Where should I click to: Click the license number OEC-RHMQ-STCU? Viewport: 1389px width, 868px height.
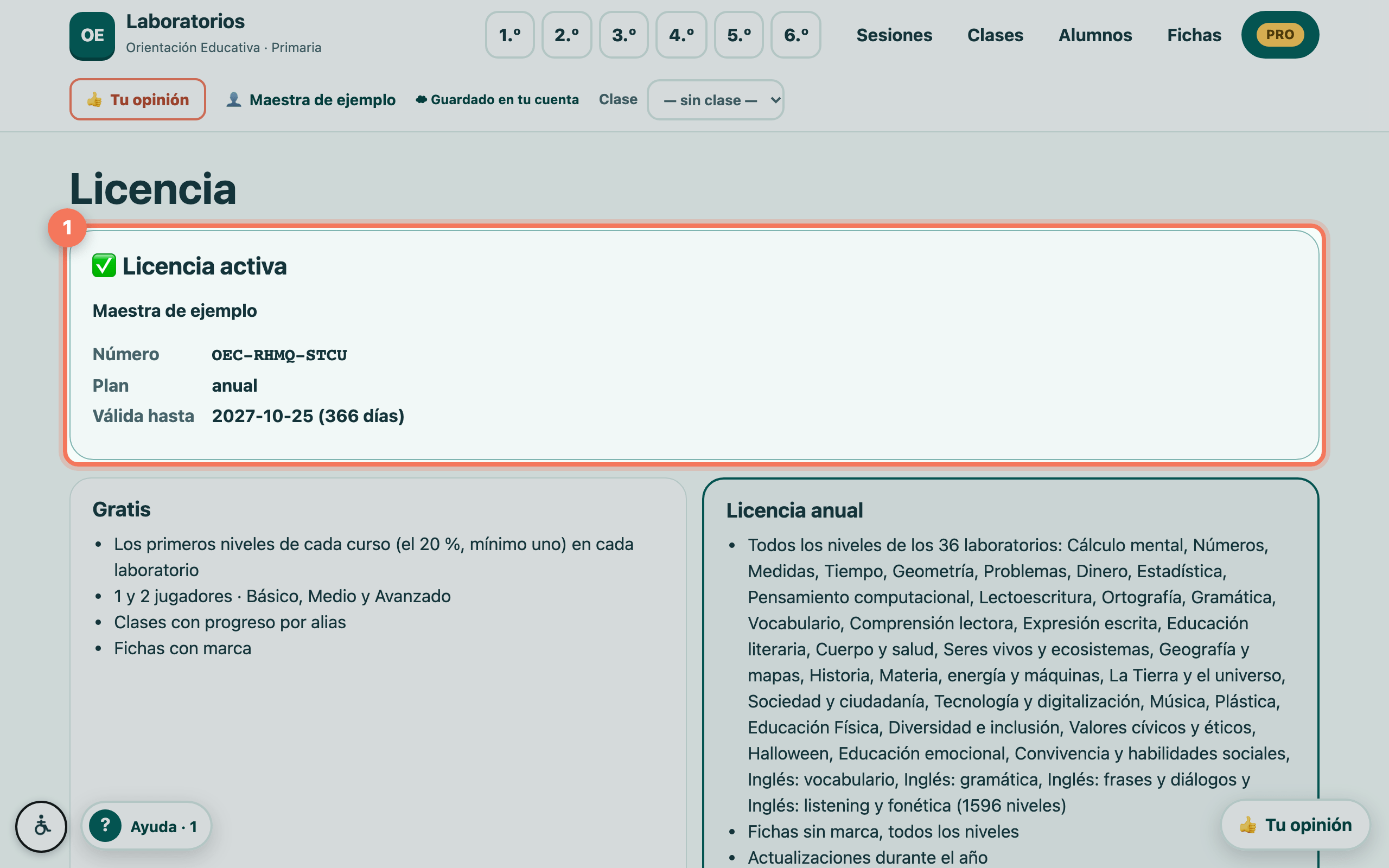pos(279,355)
